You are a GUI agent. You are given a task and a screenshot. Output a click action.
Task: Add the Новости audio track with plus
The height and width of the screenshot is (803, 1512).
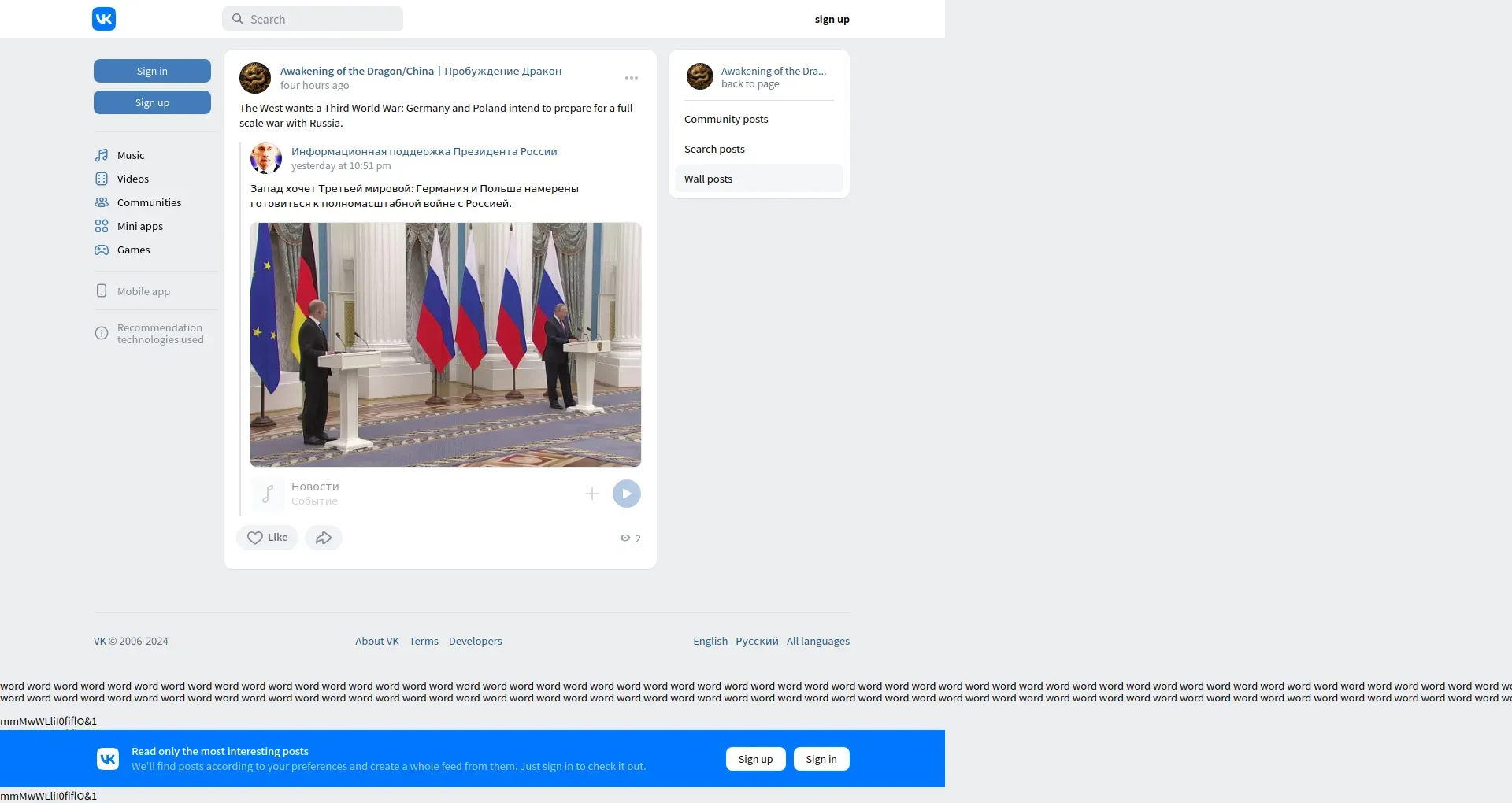pos(592,494)
